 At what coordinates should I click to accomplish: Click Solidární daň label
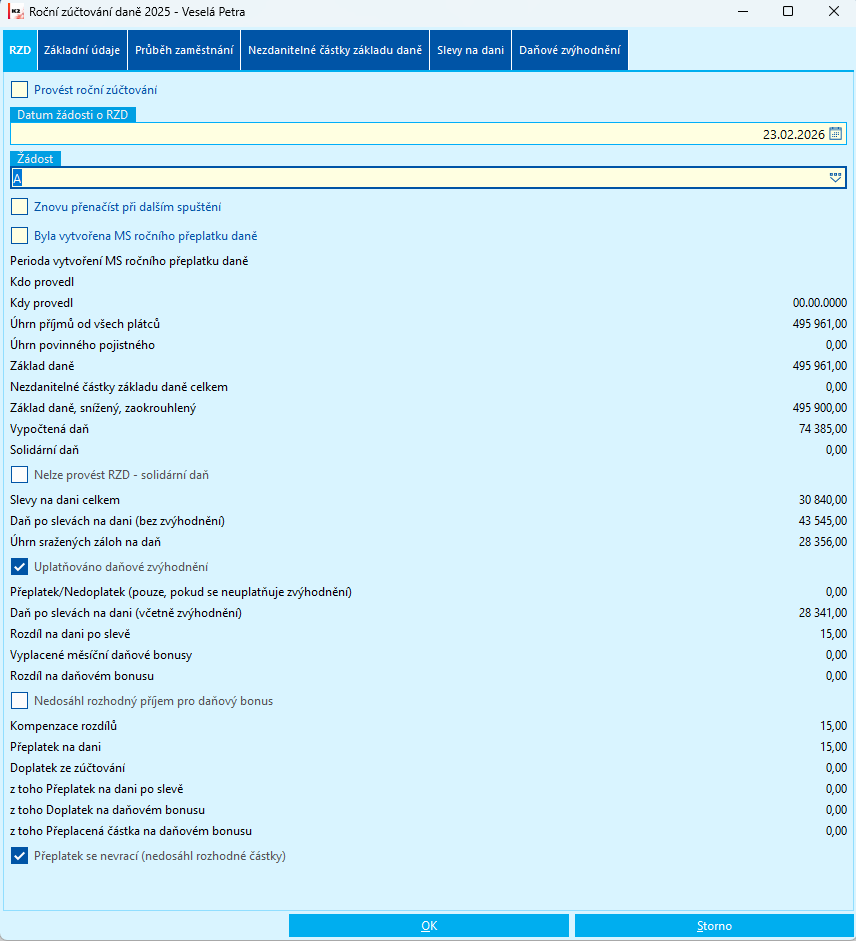(x=44, y=450)
